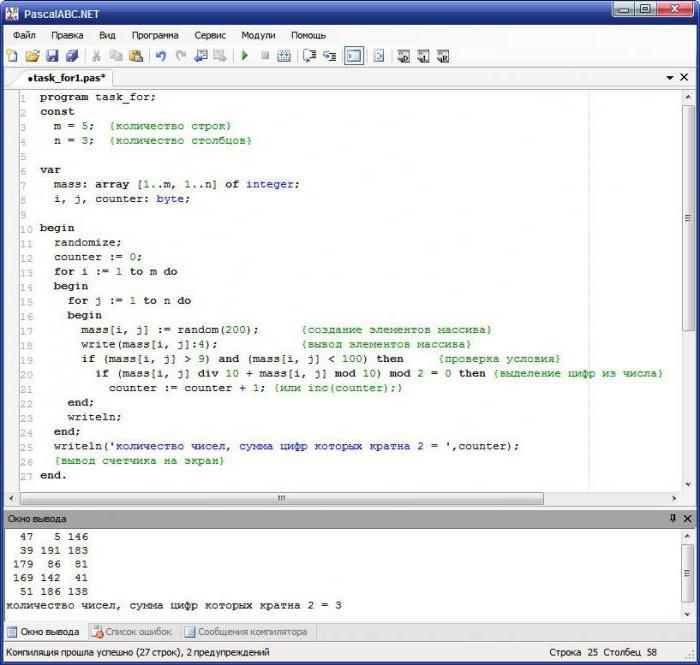Image resolution: width=700 pixels, height=665 pixels.
Task: Click the output result line ending '= 3'
Action: click(174, 606)
